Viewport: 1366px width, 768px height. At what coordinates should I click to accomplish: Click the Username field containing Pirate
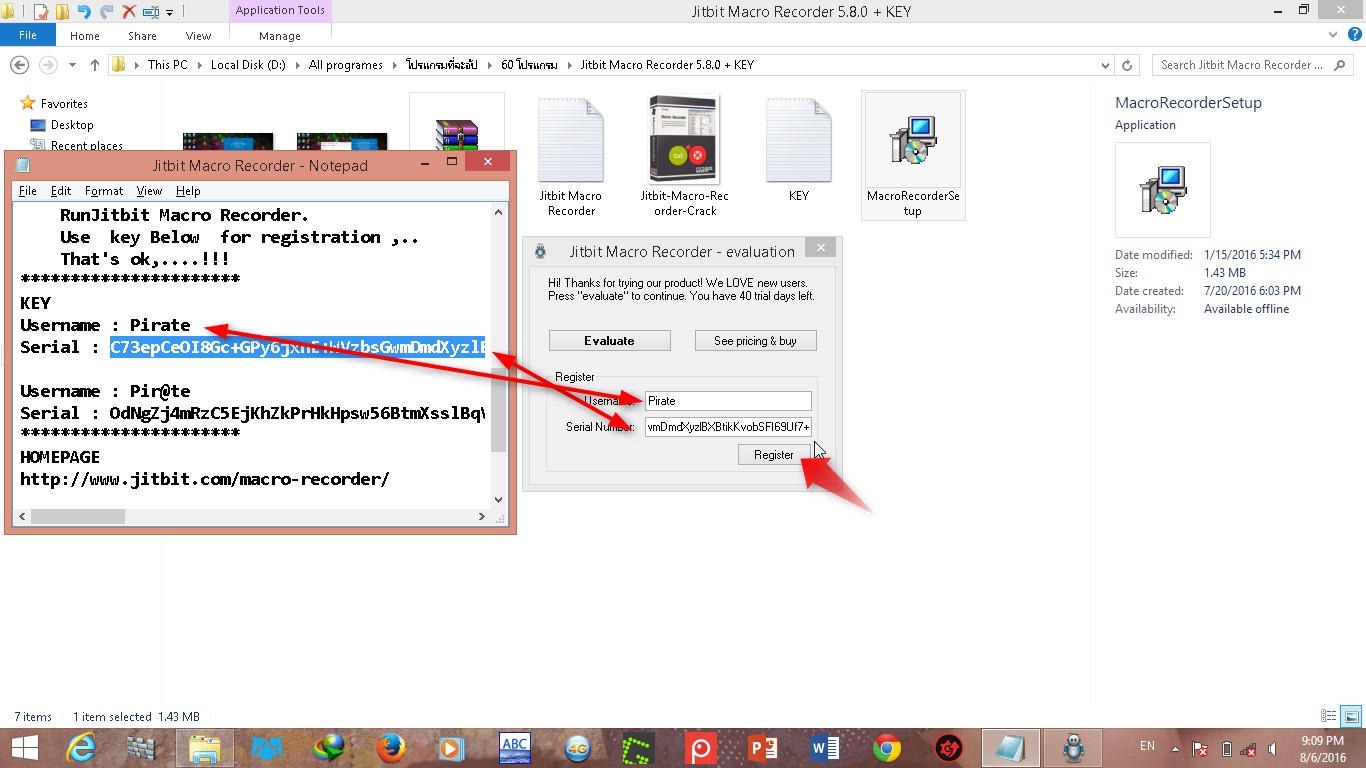click(x=728, y=401)
